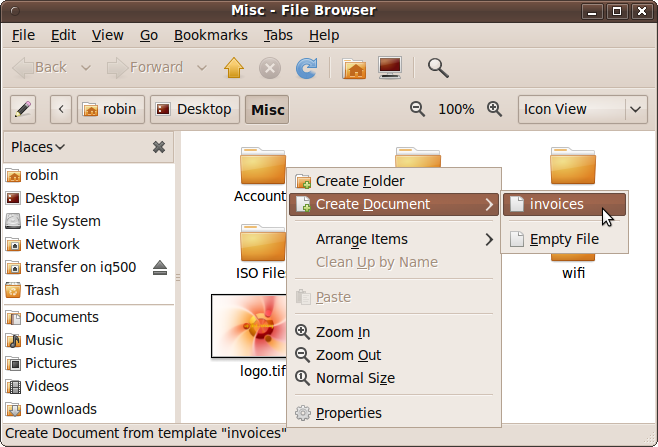This screenshot has height=447, width=658.
Task: Open File System in sidebar
Action: [89, 221]
